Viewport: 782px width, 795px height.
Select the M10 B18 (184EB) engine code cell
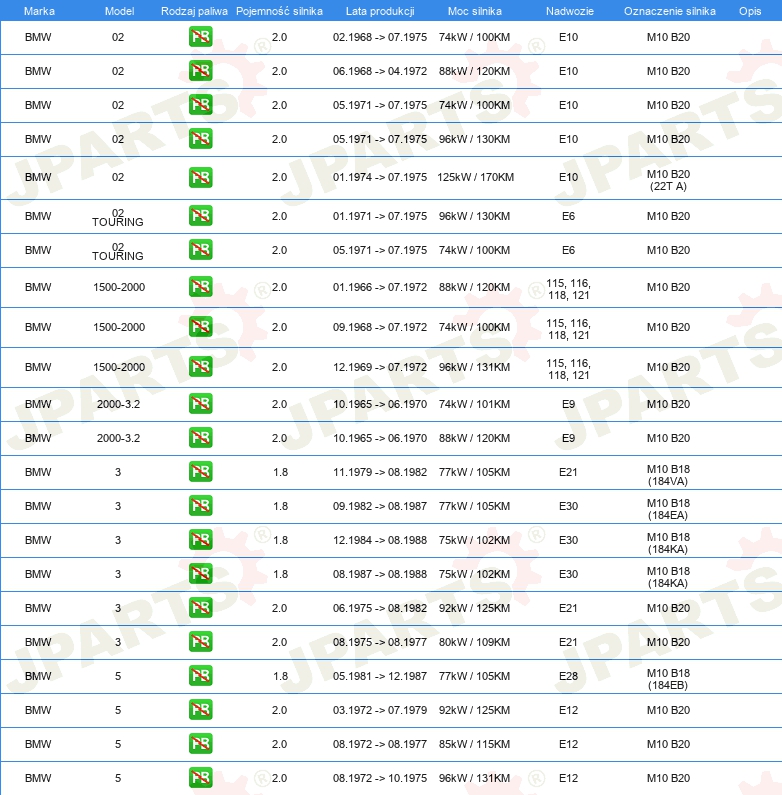pyautogui.click(x=668, y=679)
